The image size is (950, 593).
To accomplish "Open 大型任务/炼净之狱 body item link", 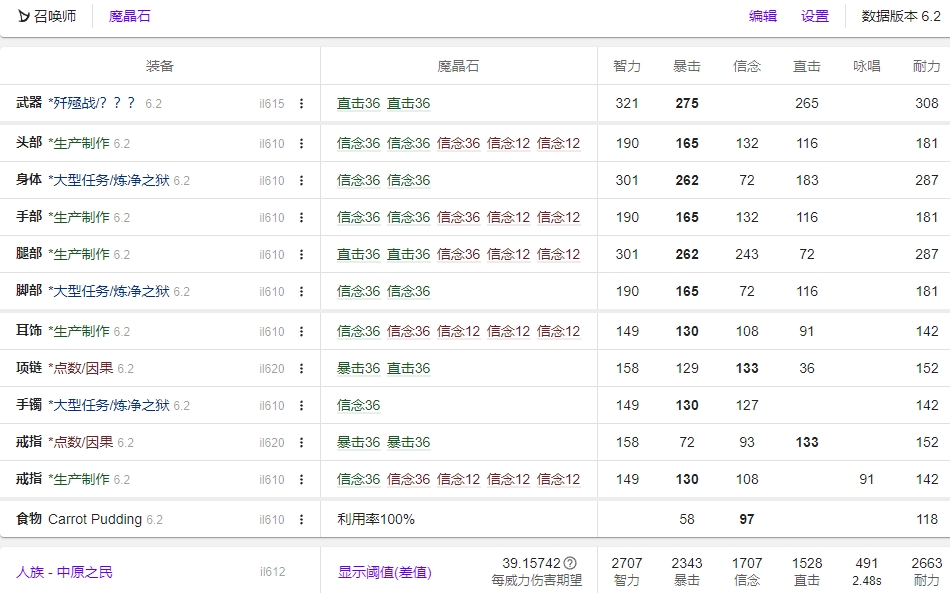I will pos(110,181).
